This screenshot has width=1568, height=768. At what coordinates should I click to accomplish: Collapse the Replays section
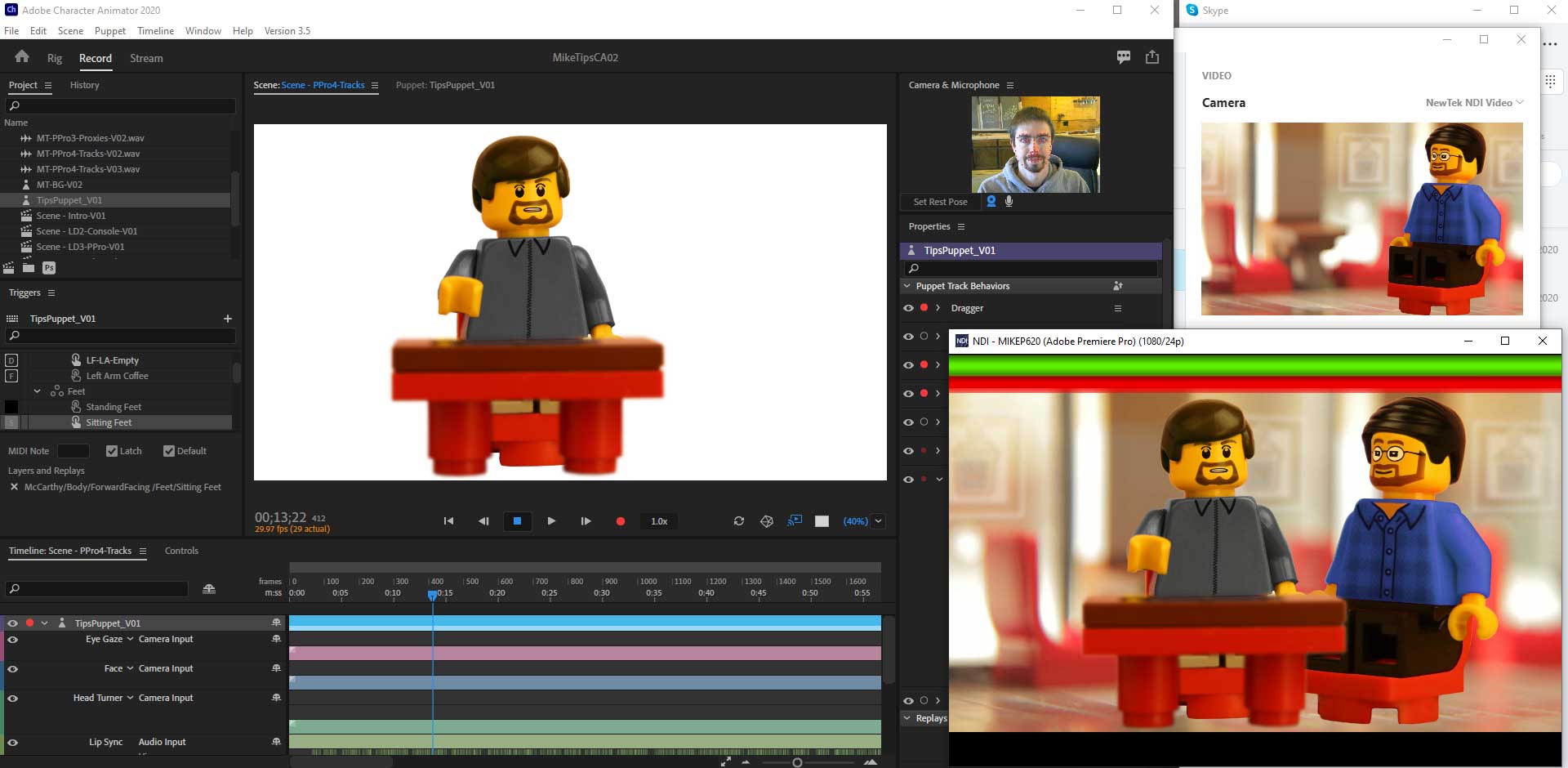[x=906, y=718]
